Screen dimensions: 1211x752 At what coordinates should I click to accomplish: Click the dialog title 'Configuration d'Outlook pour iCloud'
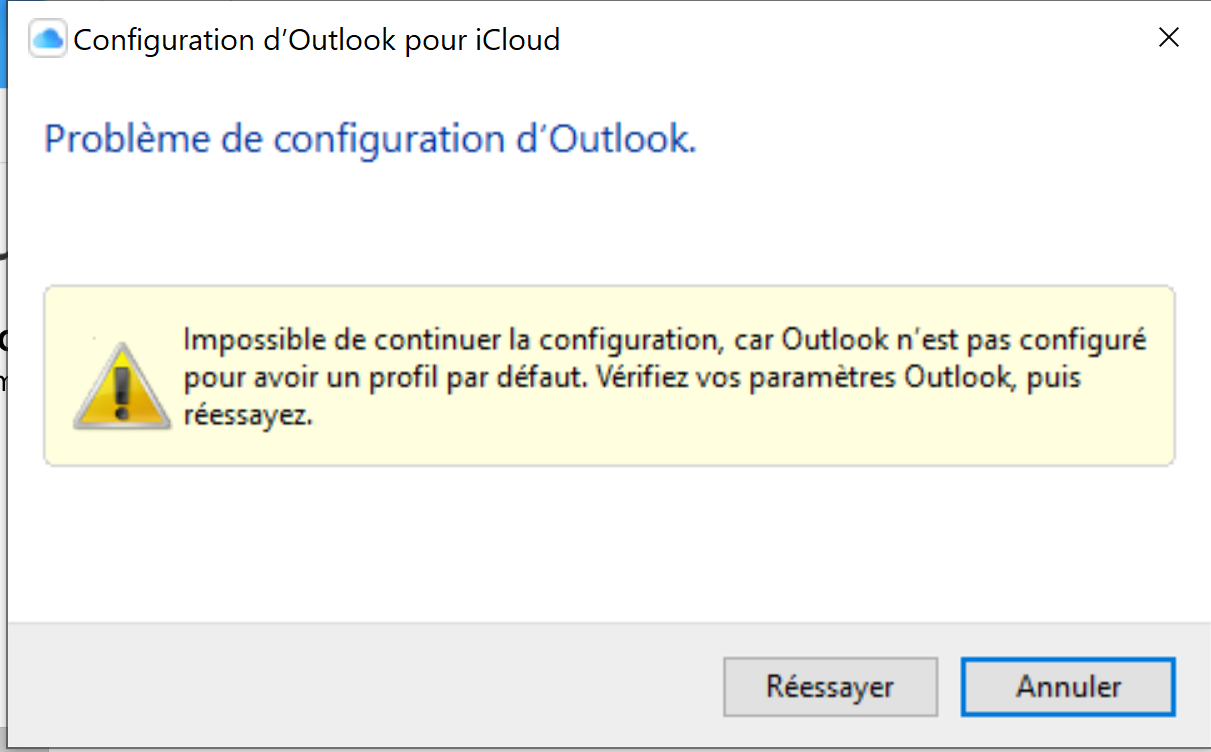316,40
